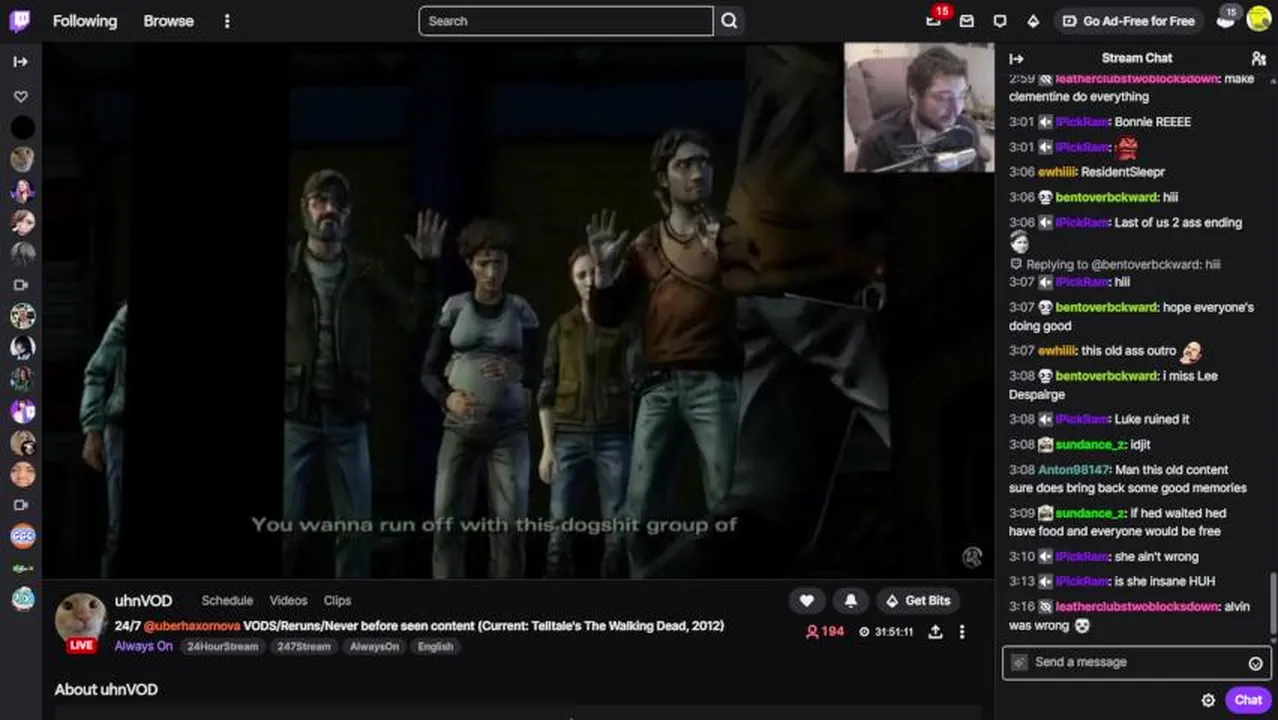Open the uhnVOD channel avatar
The height and width of the screenshot is (720, 1278).
pyautogui.click(x=80, y=619)
